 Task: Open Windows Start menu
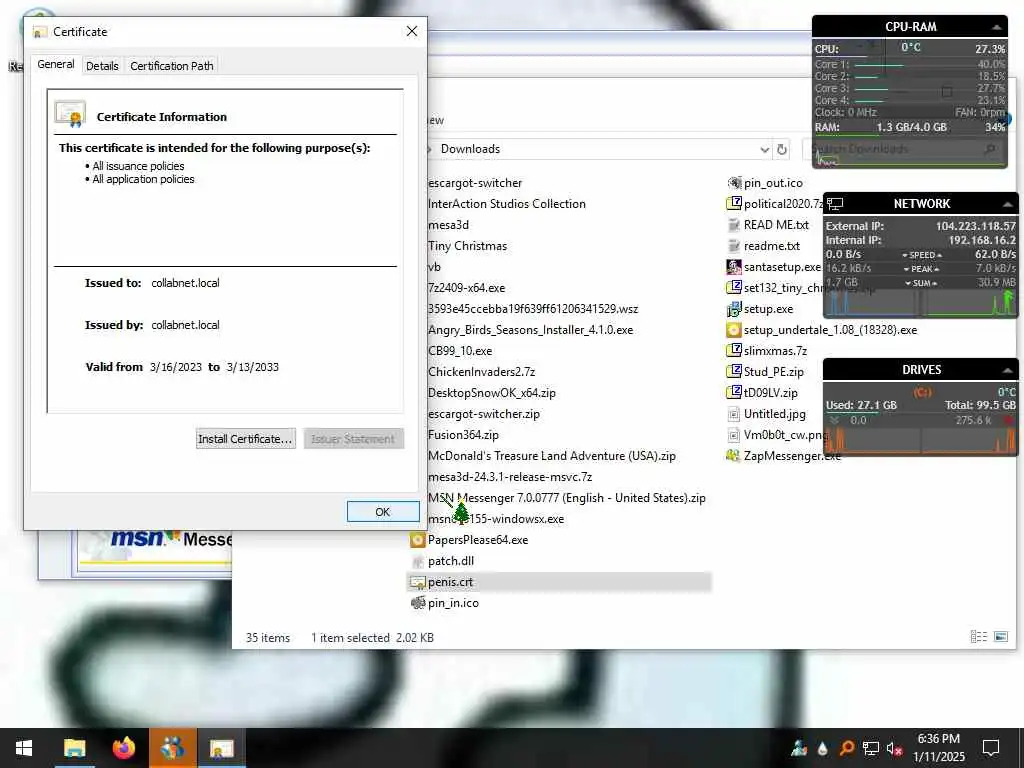[24, 748]
